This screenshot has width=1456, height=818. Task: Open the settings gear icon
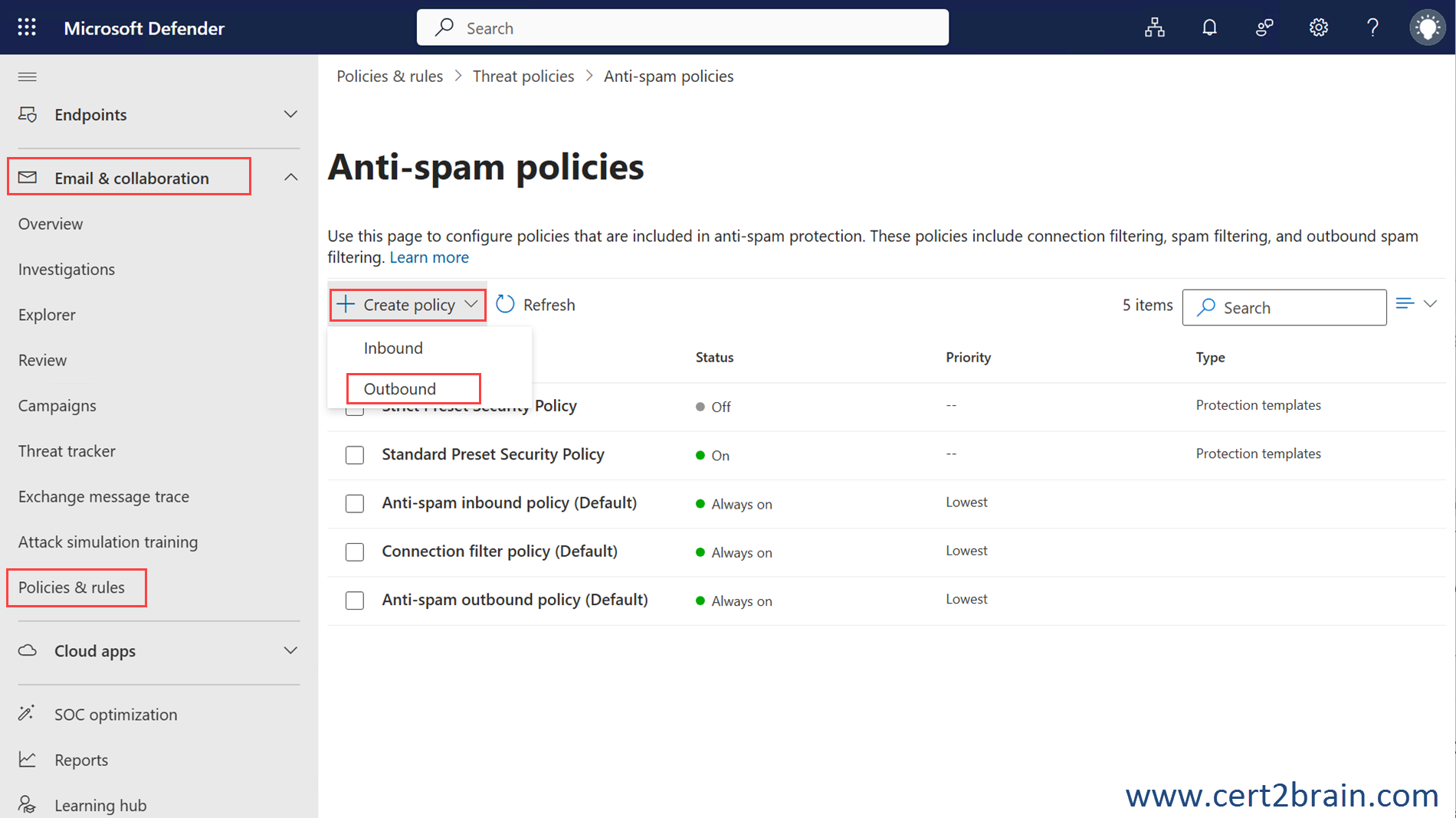click(x=1318, y=28)
